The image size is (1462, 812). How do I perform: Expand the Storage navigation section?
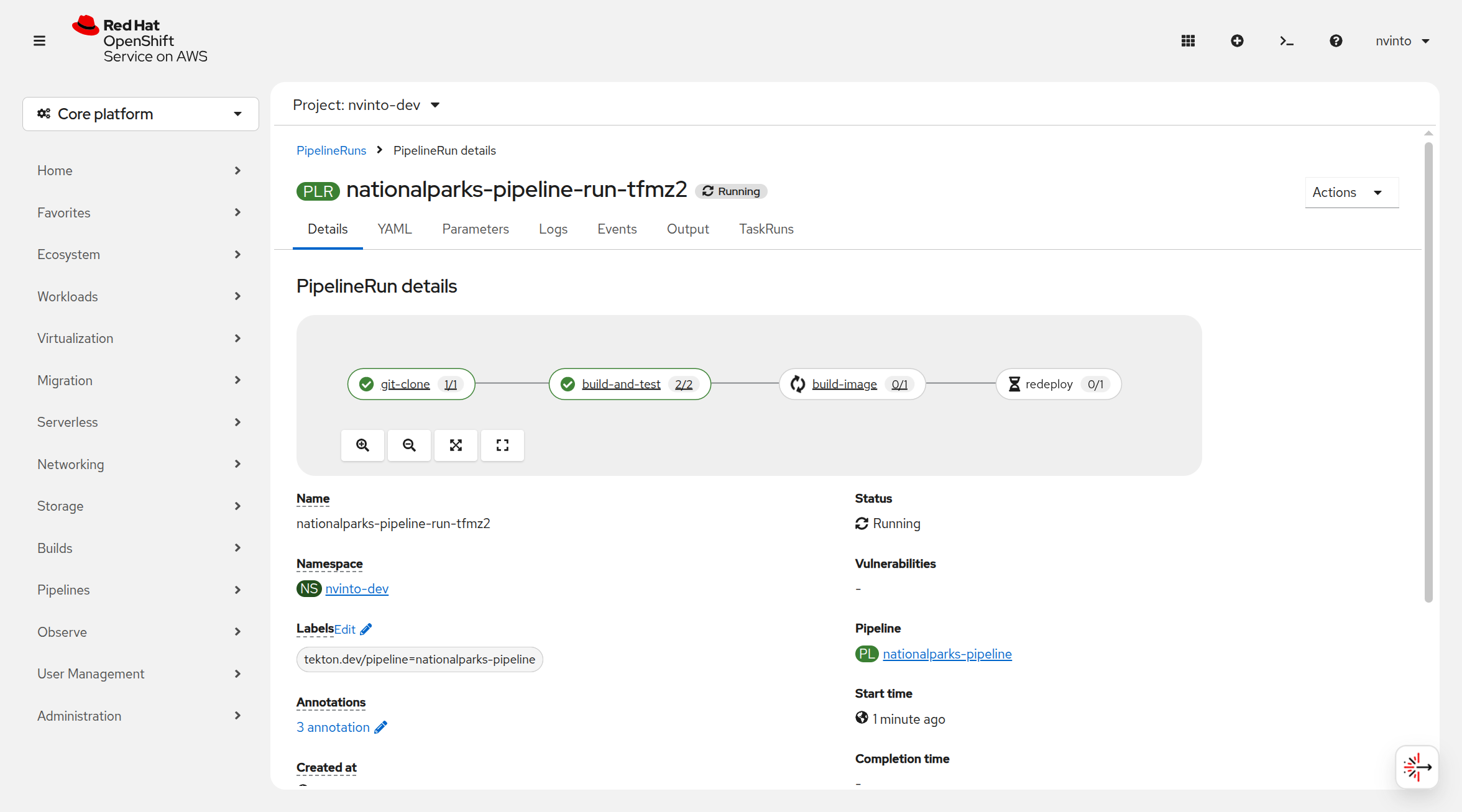pyautogui.click(x=139, y=506)
